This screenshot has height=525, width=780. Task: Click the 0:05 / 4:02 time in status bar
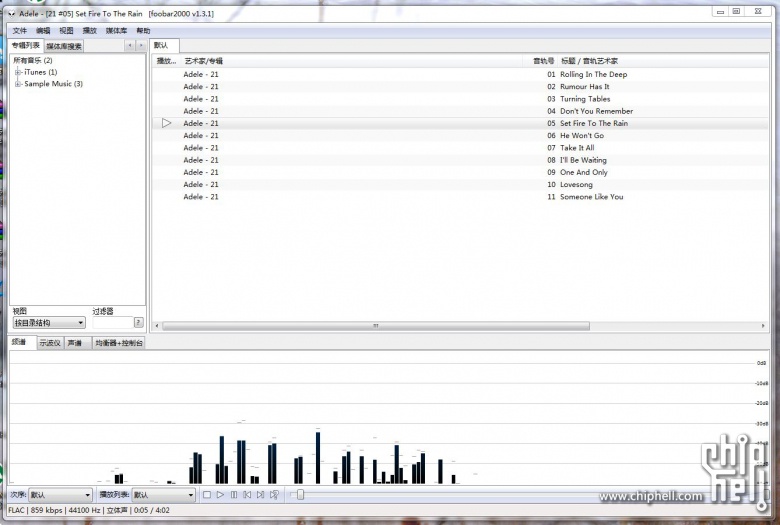click(x=152, y=510)
